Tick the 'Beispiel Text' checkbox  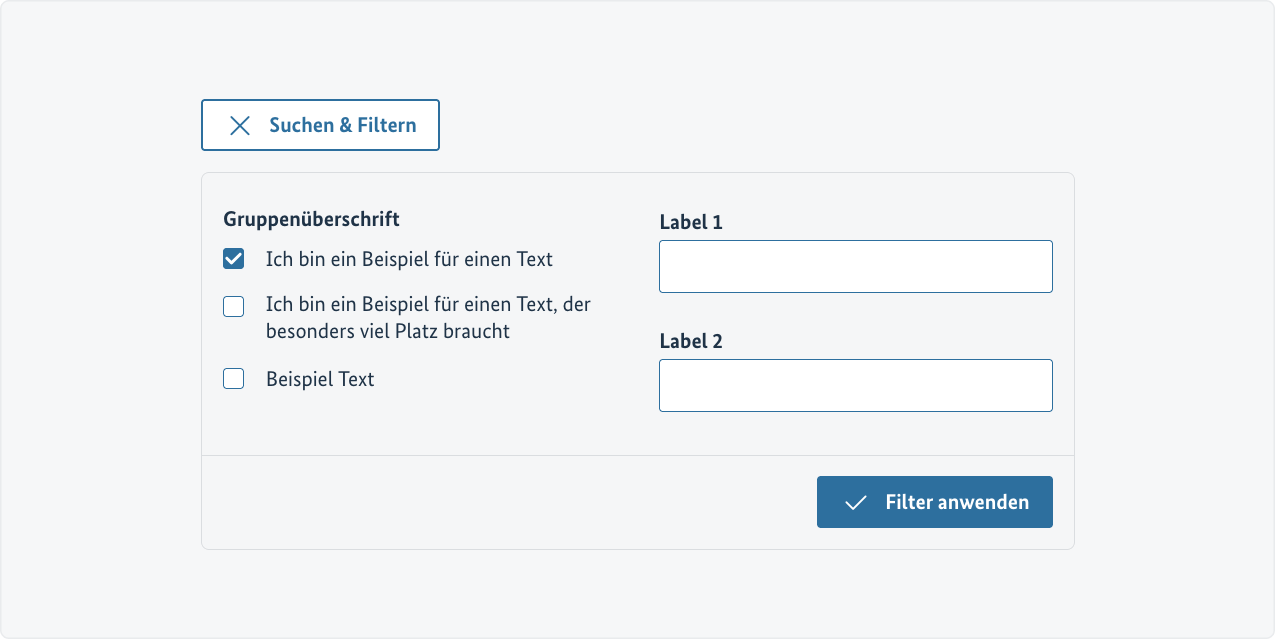pyautogui.click(x=234, y=379)
